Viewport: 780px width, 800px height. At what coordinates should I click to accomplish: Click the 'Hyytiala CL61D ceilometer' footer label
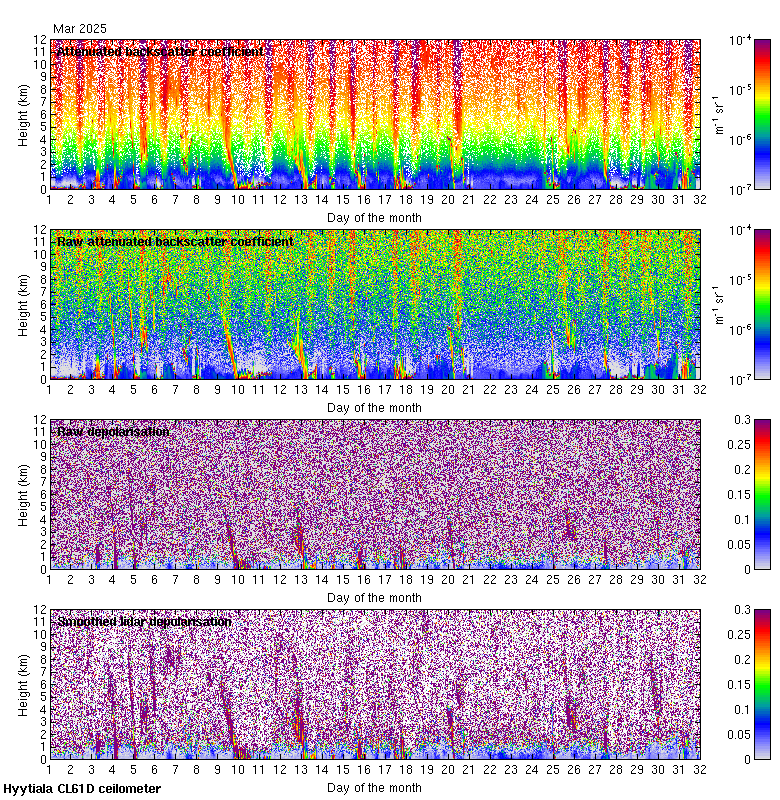pyautogui.click(x=82, y=789)
